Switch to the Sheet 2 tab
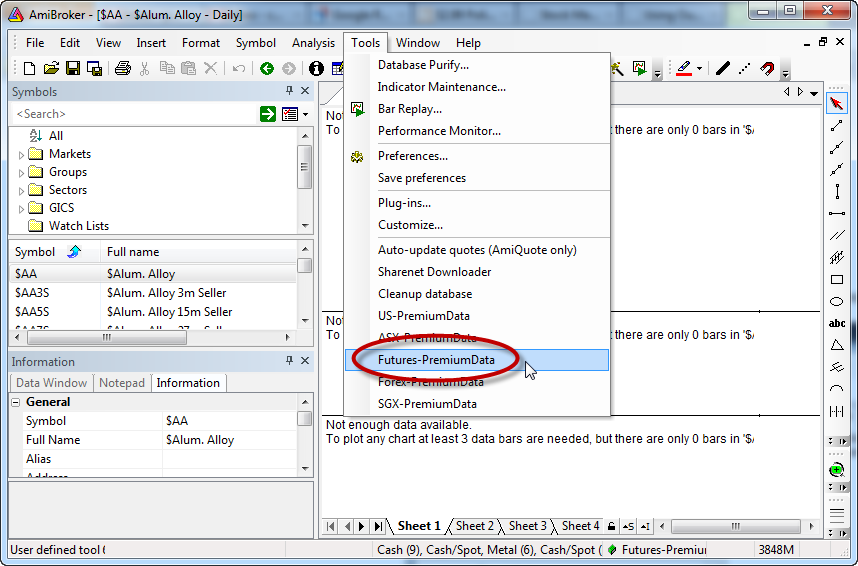The width and height of the screenshot is (858, 566). click(x=474, y=526)
